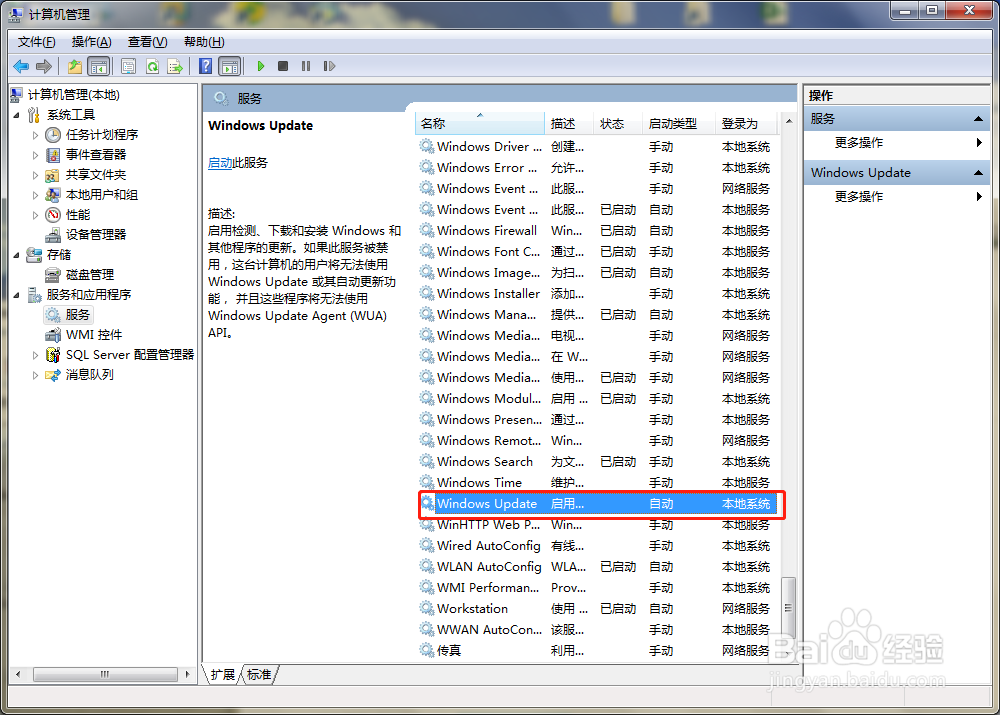Collapse the 存储 tree node

point(17,255)
